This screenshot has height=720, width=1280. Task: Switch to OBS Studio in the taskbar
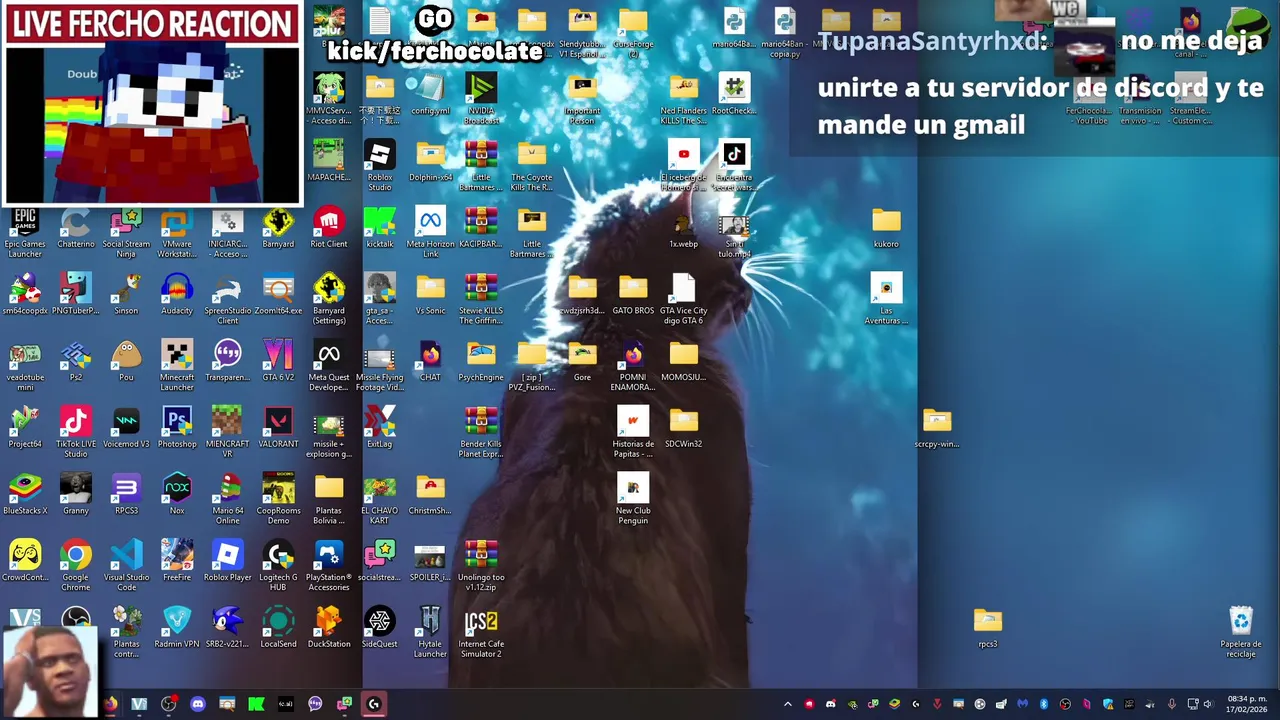click(169, 704)
